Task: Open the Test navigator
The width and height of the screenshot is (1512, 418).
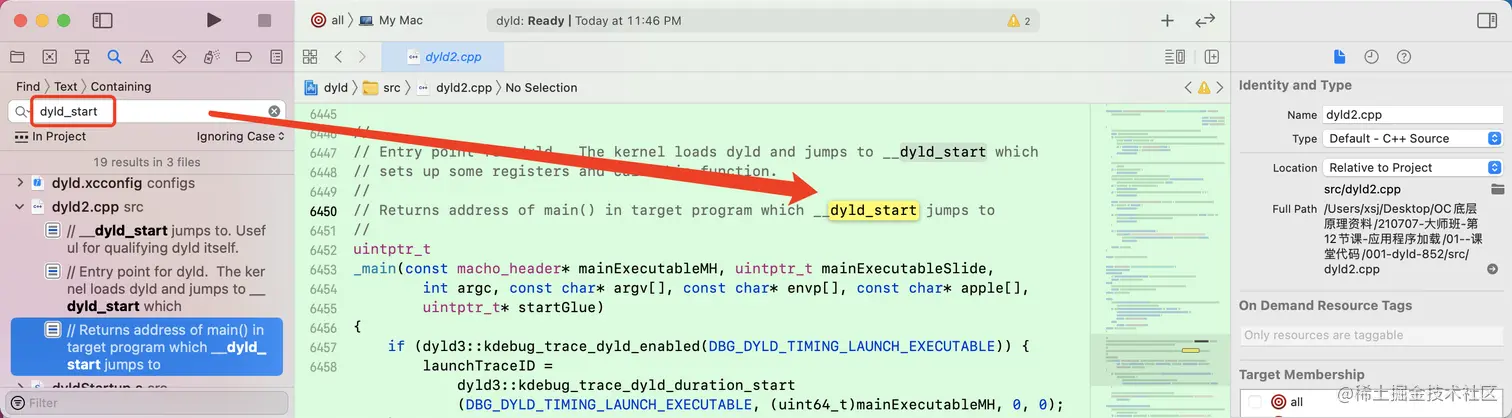Action: pyautogui.click(x=179, y=57)
